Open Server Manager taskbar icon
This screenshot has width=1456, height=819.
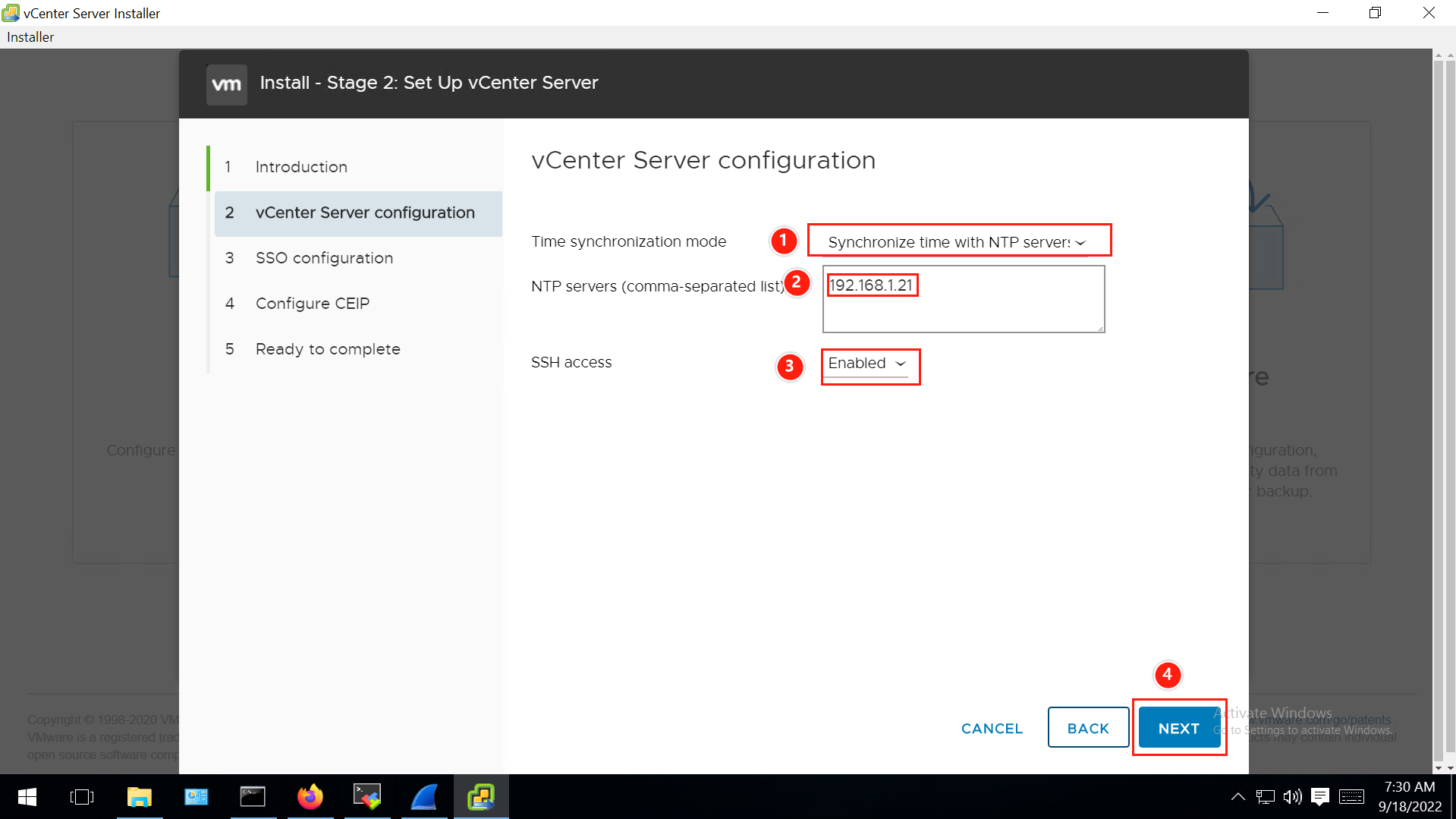[x=197, y=797]
